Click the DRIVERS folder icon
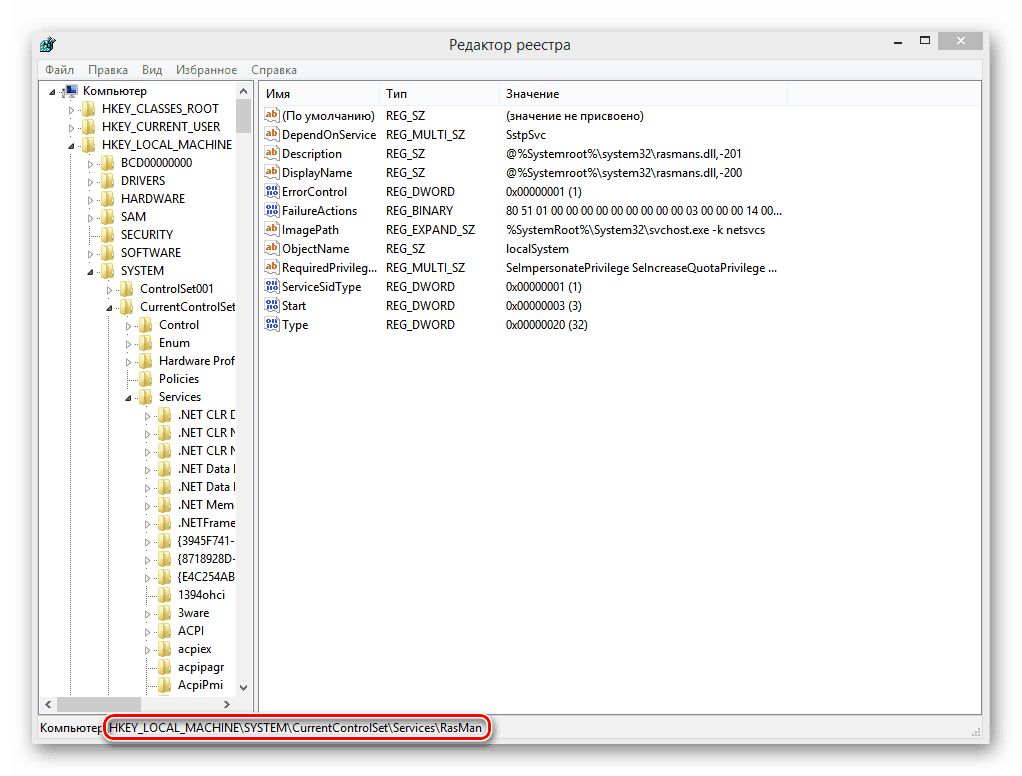The height and width of the screenshot is (776, 1022). pyautogui.click(x=108, y=180)
